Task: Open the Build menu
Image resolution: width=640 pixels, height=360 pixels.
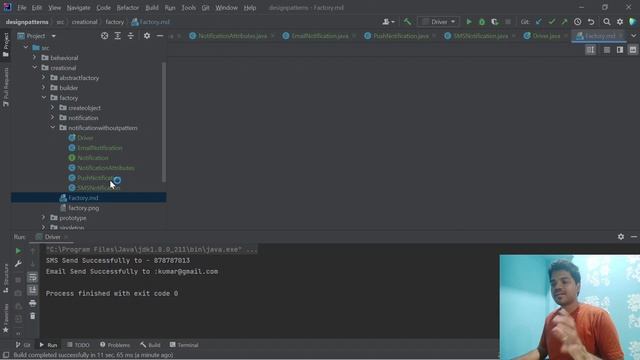Action: pos(152,8)
